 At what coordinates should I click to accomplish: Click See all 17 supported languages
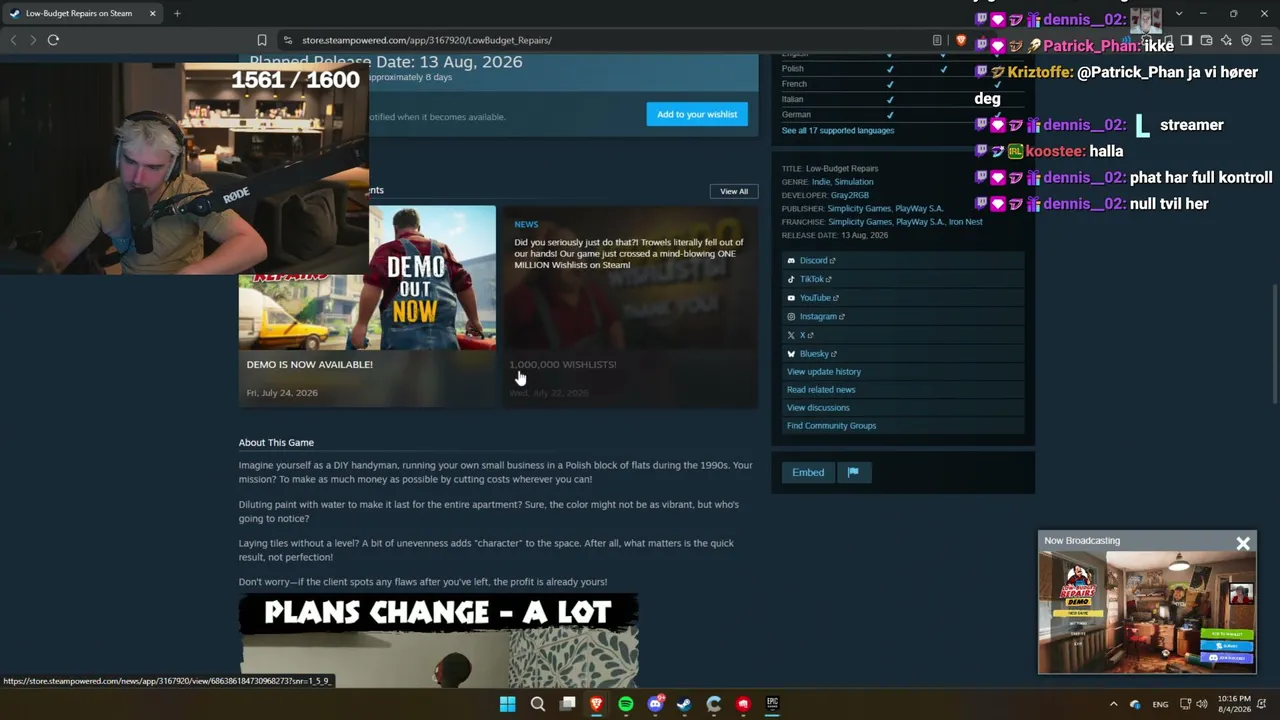coord(838,130)
